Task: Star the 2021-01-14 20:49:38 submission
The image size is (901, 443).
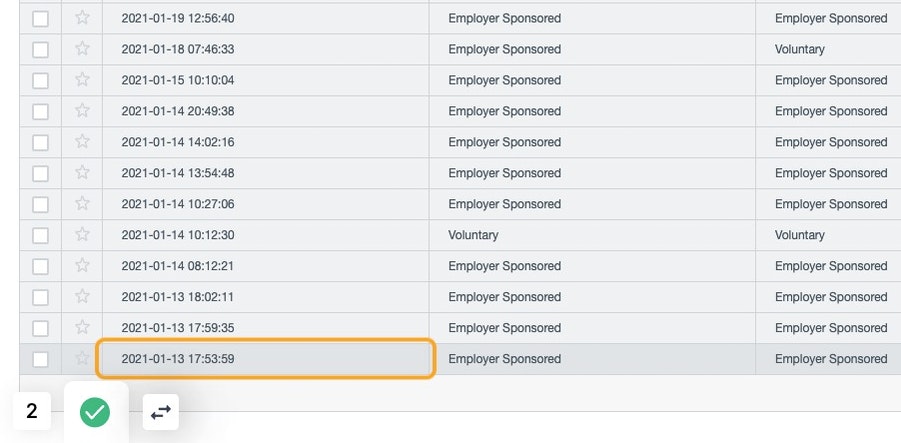Action: [82, 111]
